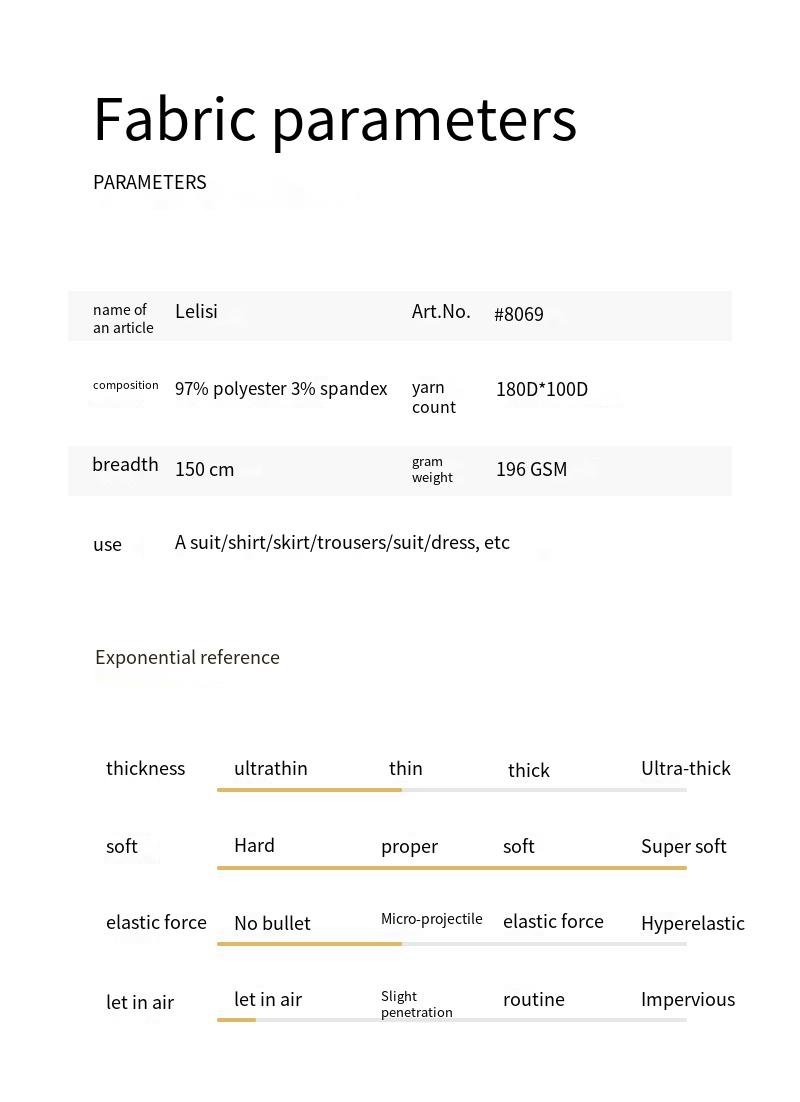
Task: Click the Exponential reference heading
Action: pyautogui.click(x=187, y=657)
